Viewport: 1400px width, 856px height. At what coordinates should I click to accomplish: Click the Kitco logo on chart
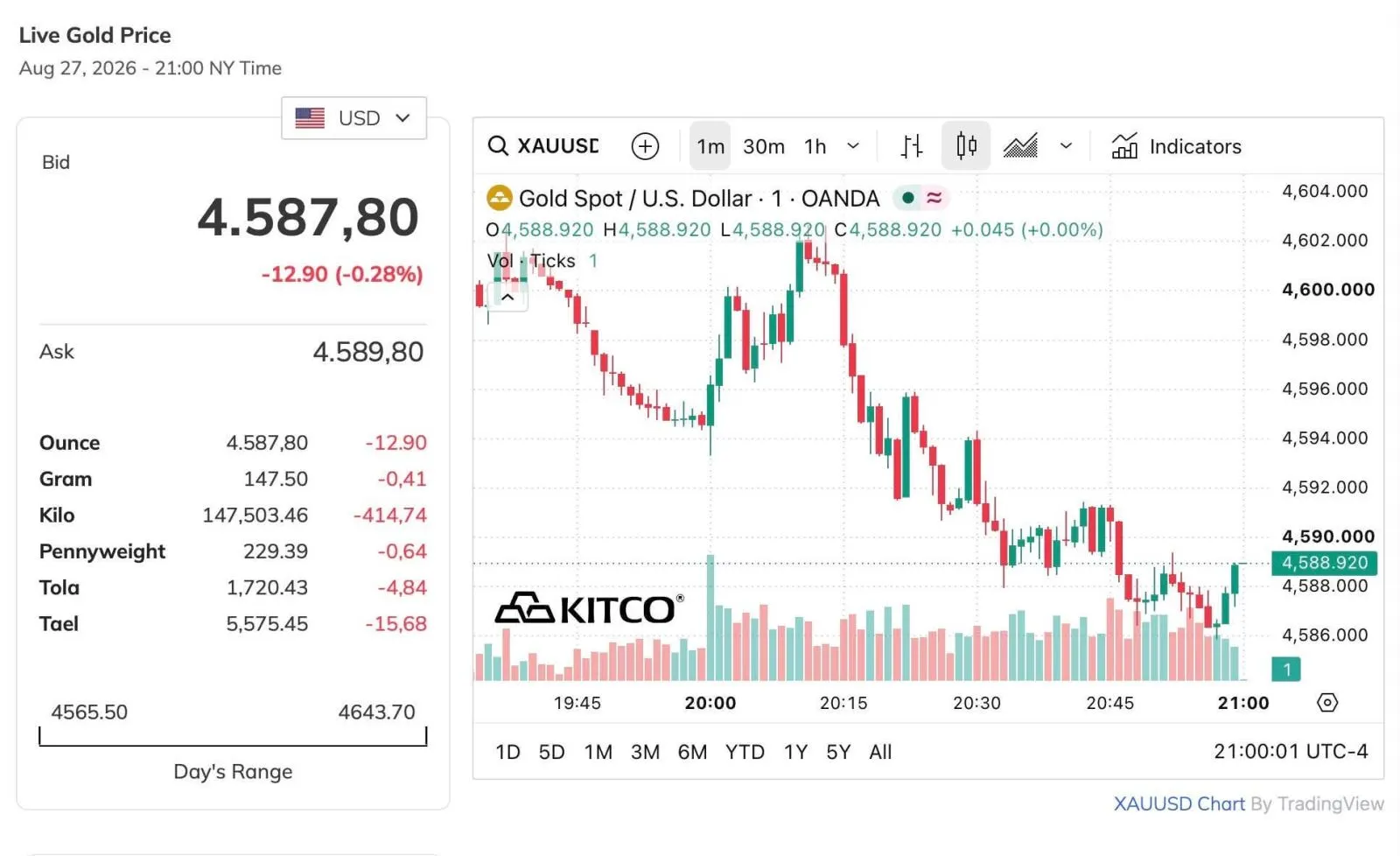589,608
